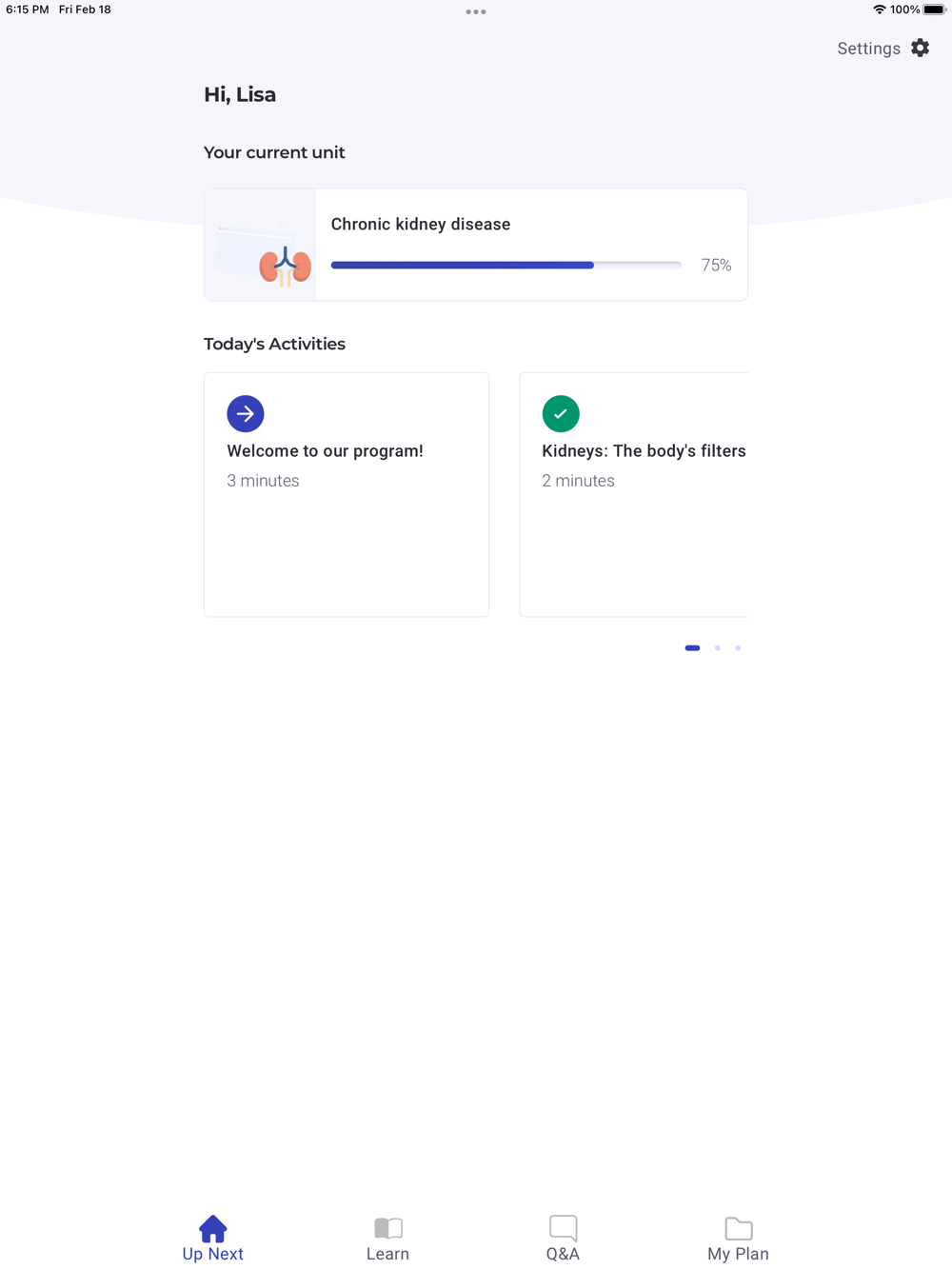Switch to the My Plan tab label
Image resolution: width=952 pixels, height=1270 pixels.
point(739,1254)
